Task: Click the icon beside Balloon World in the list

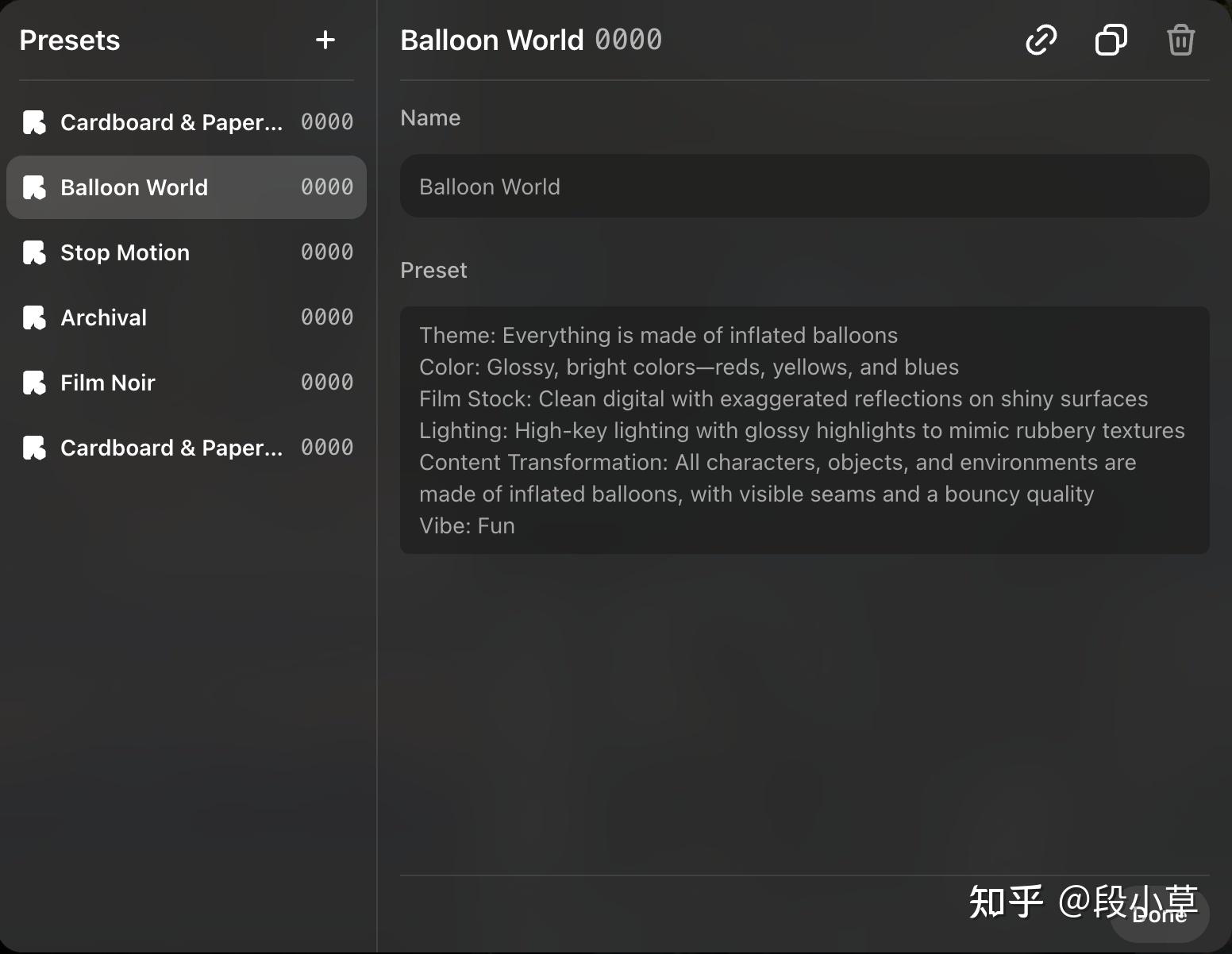Action: [34, 187]
